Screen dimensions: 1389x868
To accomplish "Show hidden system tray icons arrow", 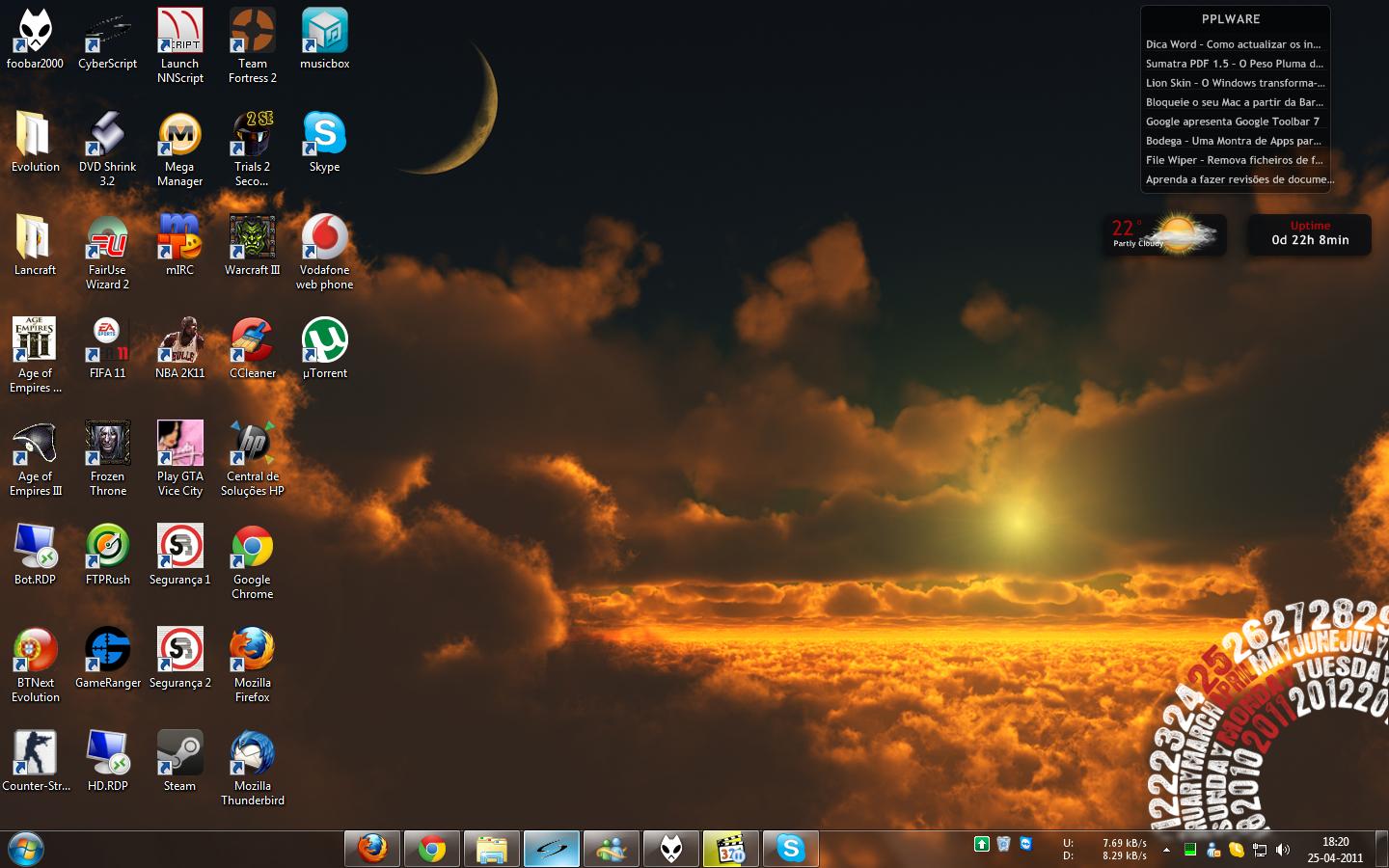I will [x=1166, y=850].
